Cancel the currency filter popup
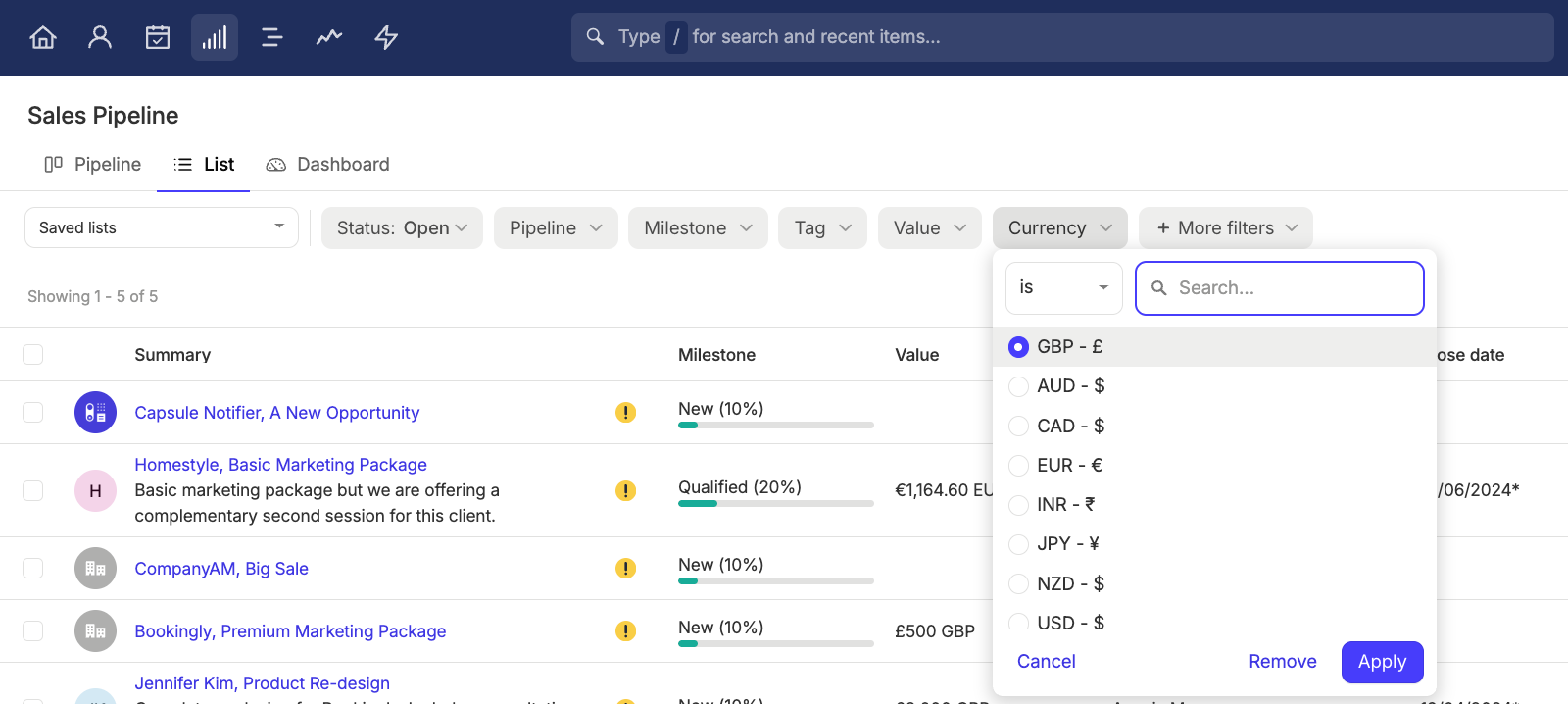Screen dimensions: 1568x704 pyautogui.click(x=1046, y=662)
